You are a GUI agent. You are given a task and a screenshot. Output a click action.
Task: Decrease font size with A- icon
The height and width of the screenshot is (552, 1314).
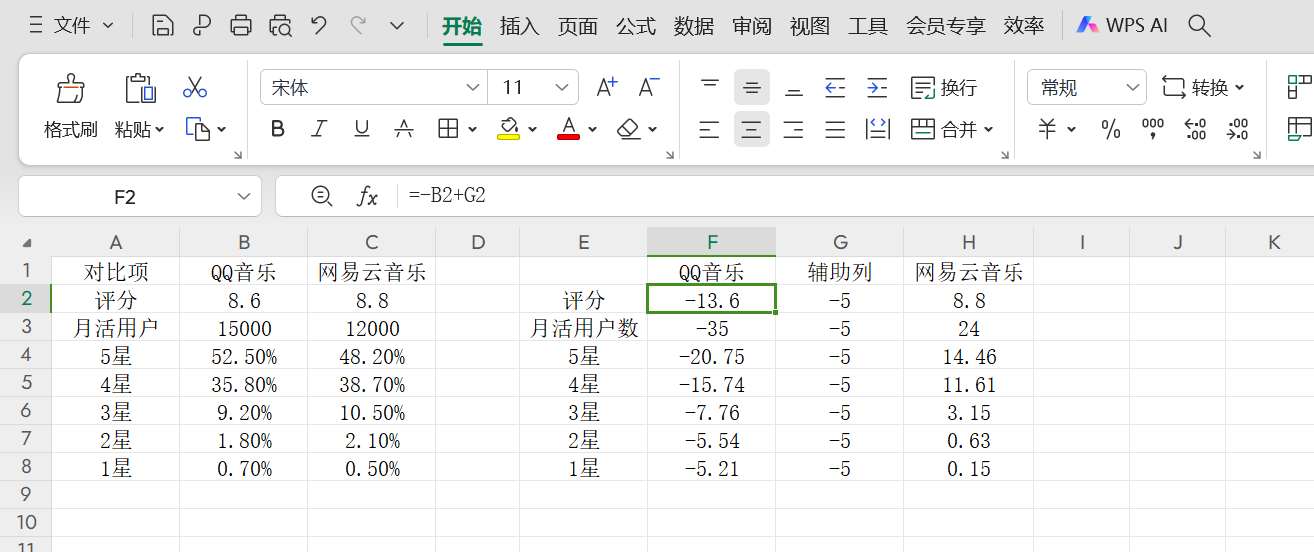(649, 87)
